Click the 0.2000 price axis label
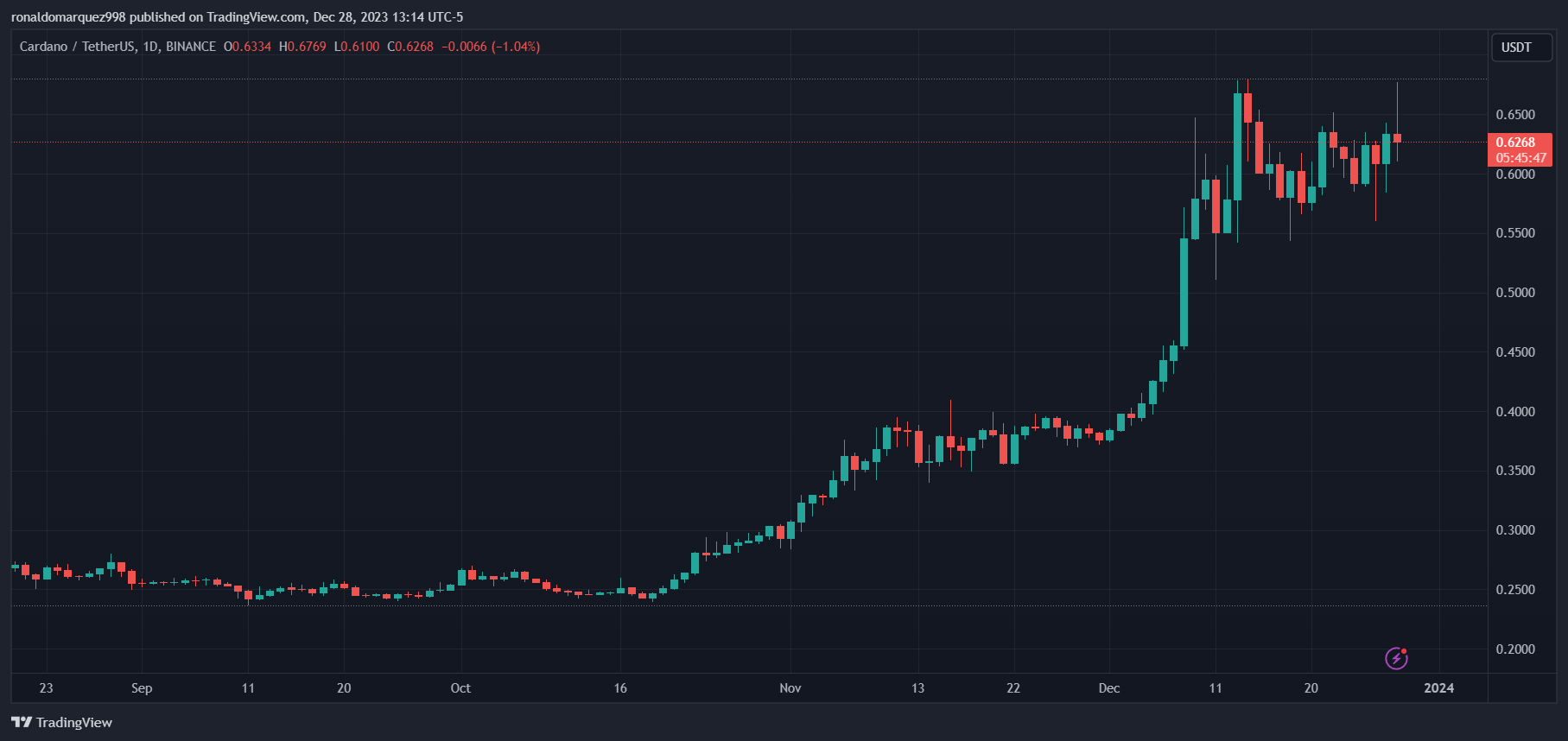This screenshot has height=741, width=1568. (x=1515, y=649)
